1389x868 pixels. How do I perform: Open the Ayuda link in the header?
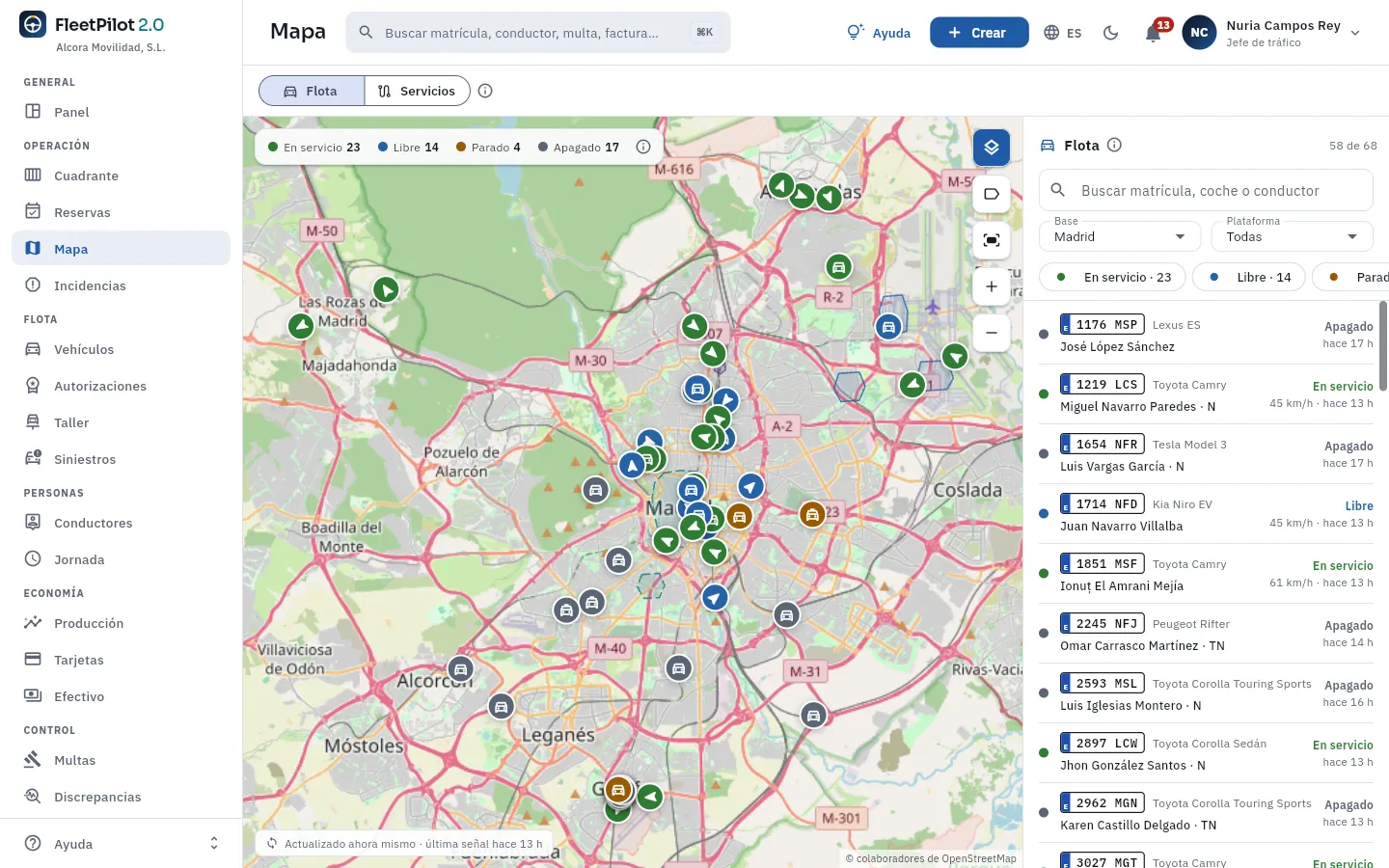(x=879, y=33)
